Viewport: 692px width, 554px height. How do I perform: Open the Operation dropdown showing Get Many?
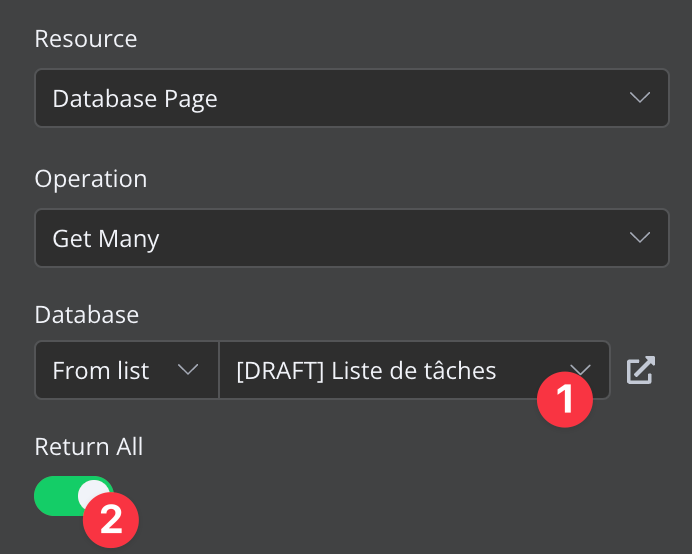coord(351,238)
